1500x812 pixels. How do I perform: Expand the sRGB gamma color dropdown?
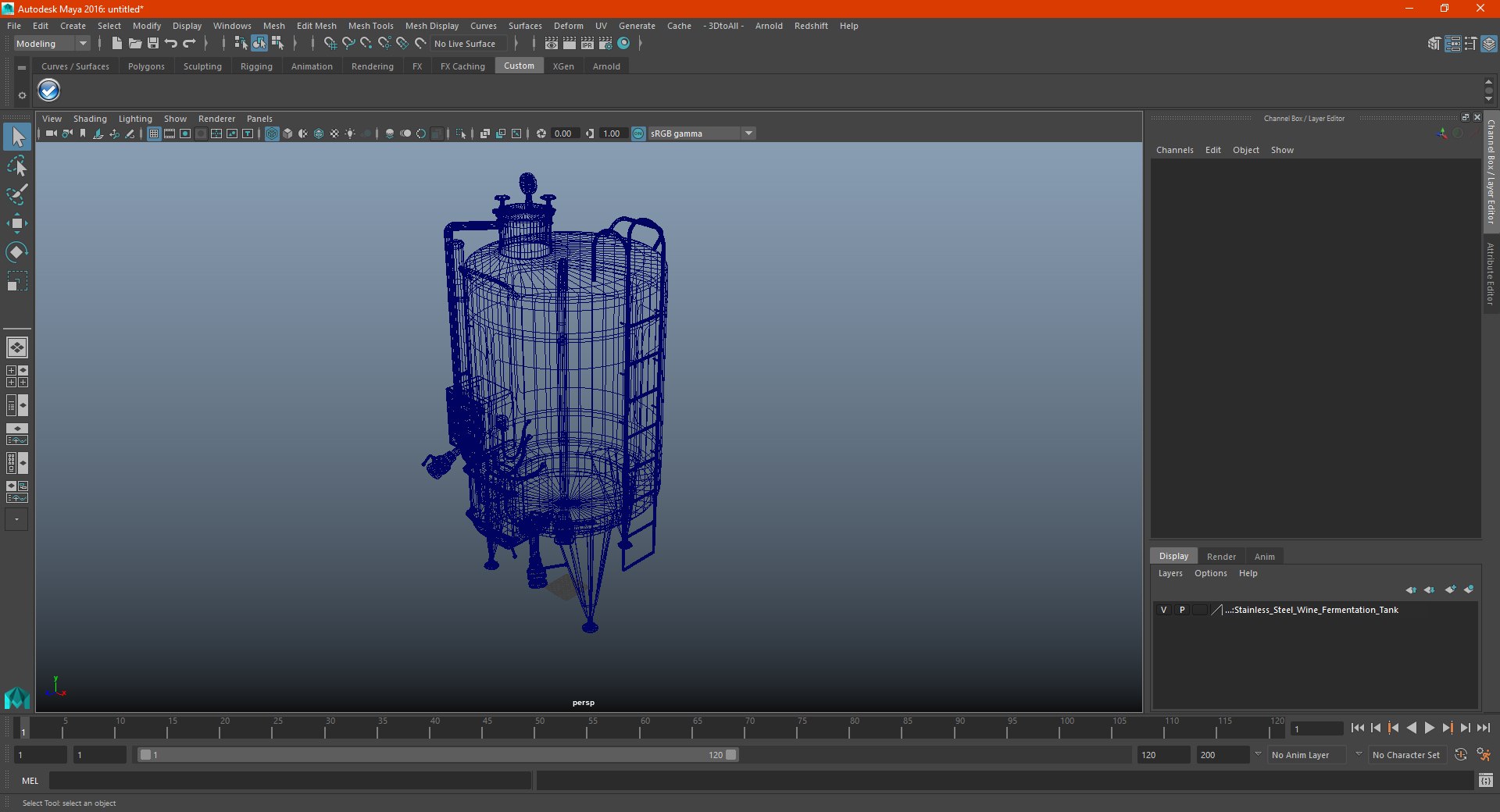click(x=748, y=134)
